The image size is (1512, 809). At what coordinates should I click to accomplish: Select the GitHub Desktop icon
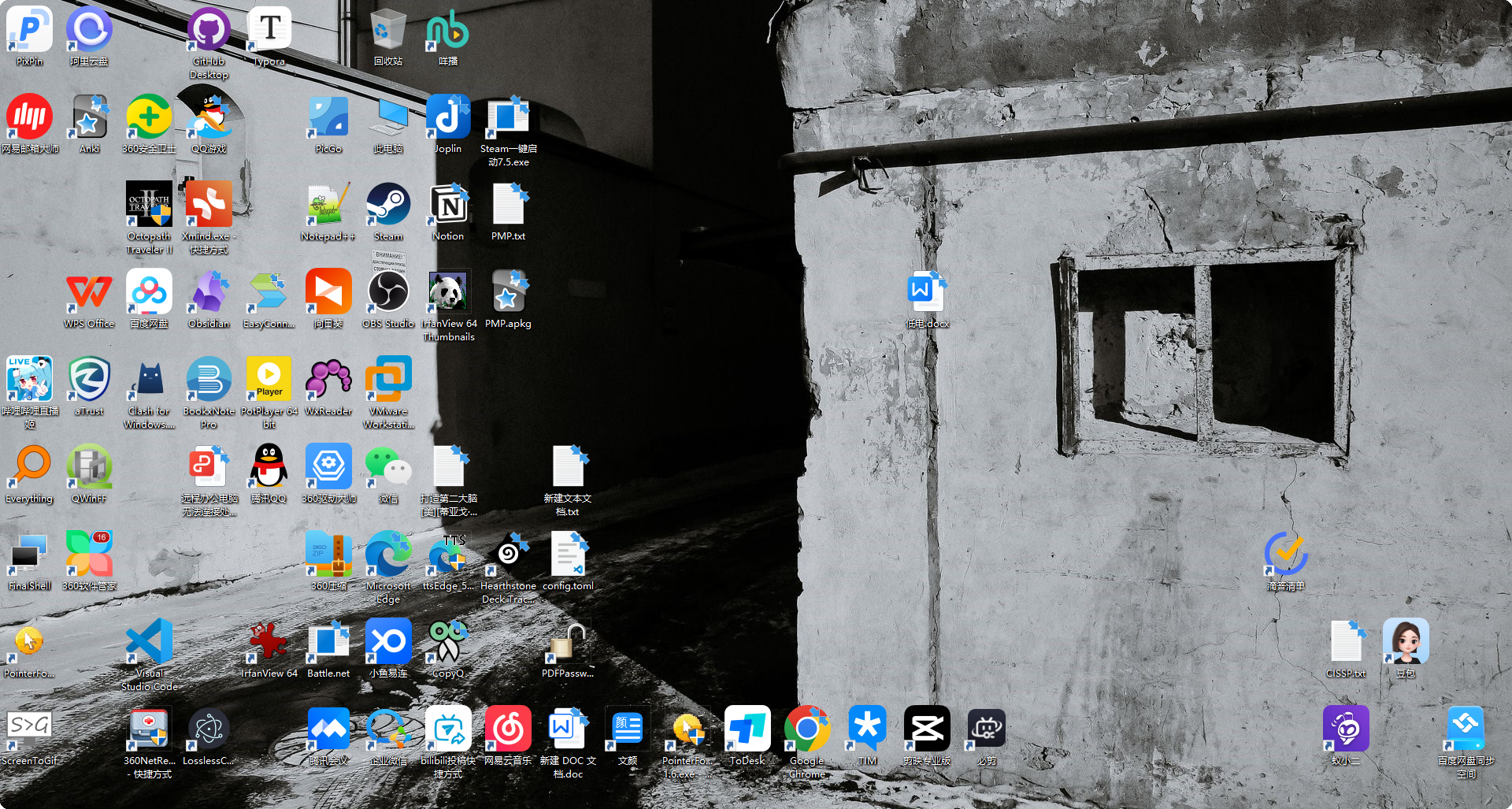coord(209,31)
